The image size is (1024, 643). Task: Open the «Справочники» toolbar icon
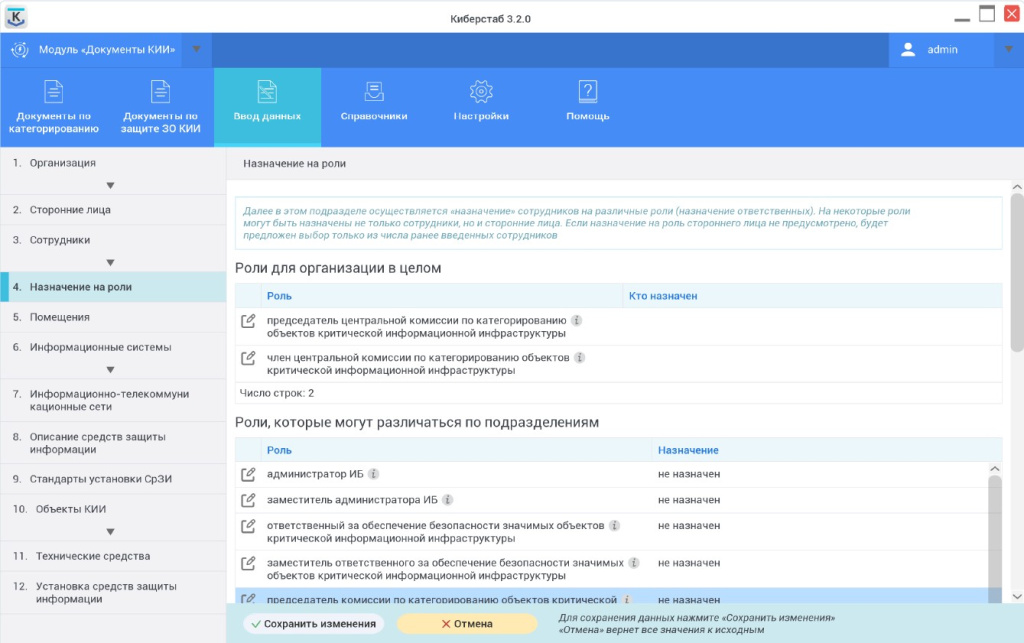375,107
